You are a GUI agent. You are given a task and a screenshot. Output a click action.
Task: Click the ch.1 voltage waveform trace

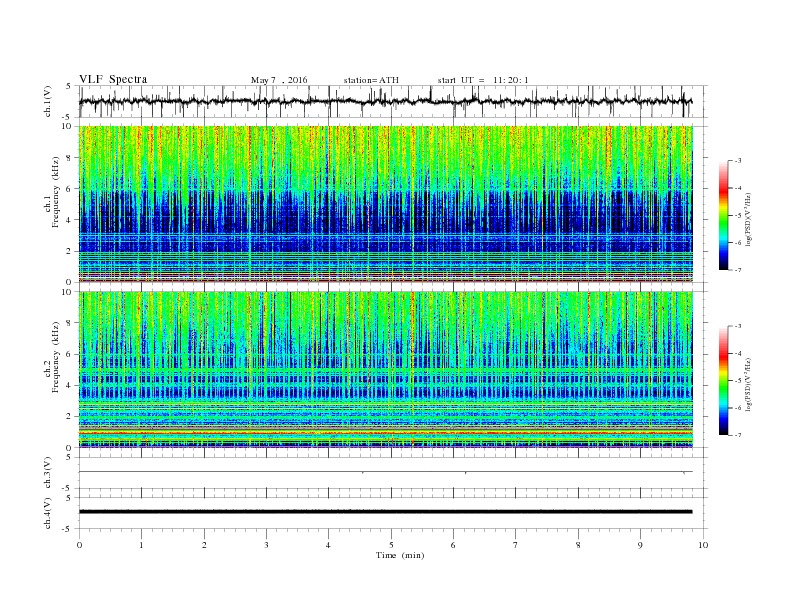385,101
